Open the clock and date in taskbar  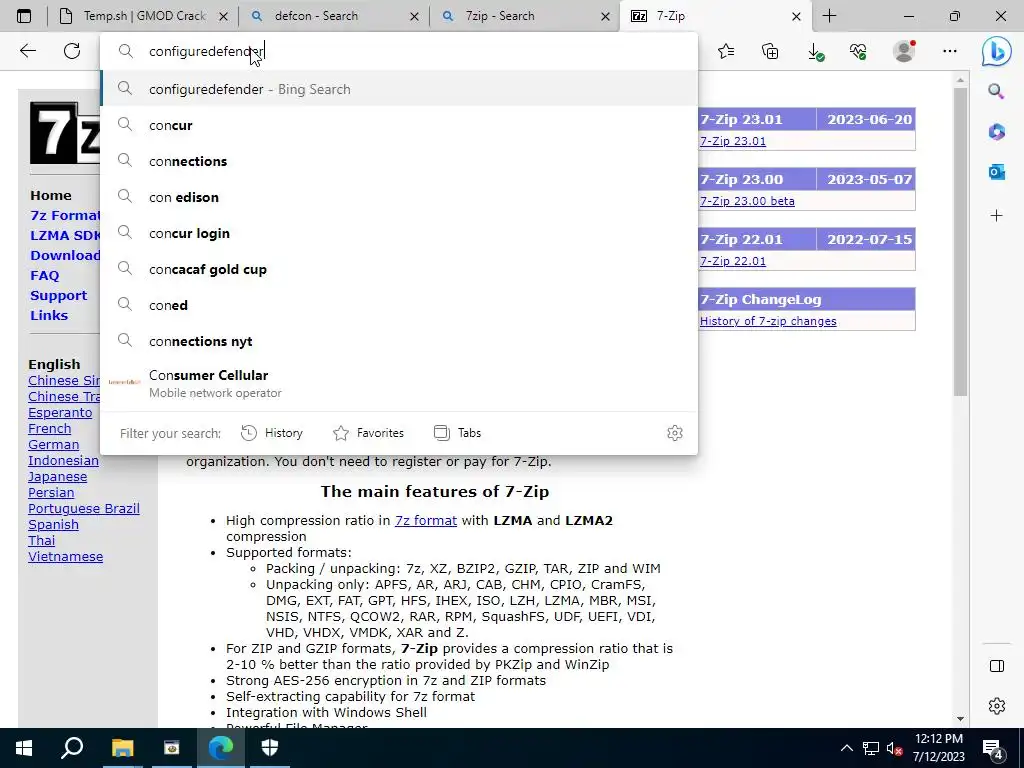[x=938, y=748]
